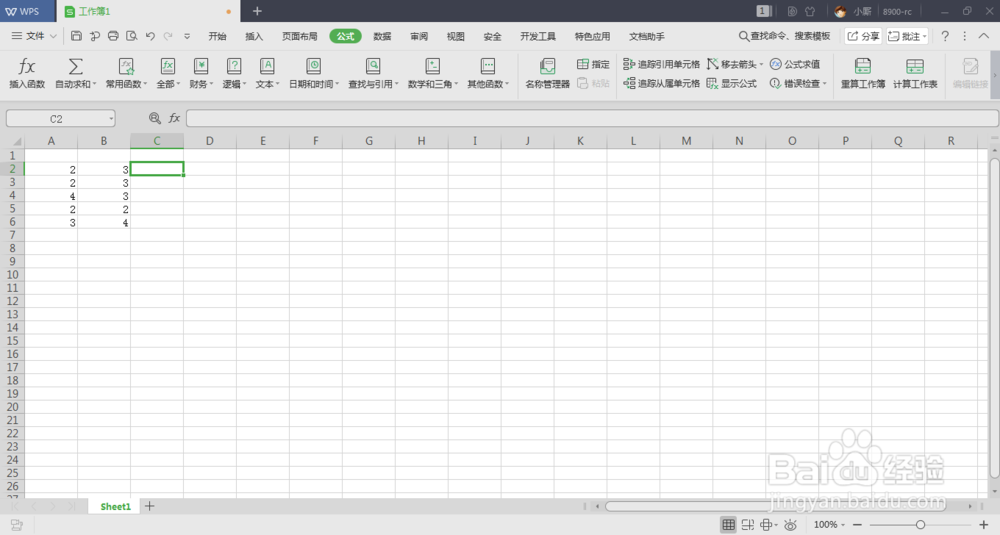Open the Name Box dropdown arrow
Viewport: 1000px width, 535px height.
point(111,119)
